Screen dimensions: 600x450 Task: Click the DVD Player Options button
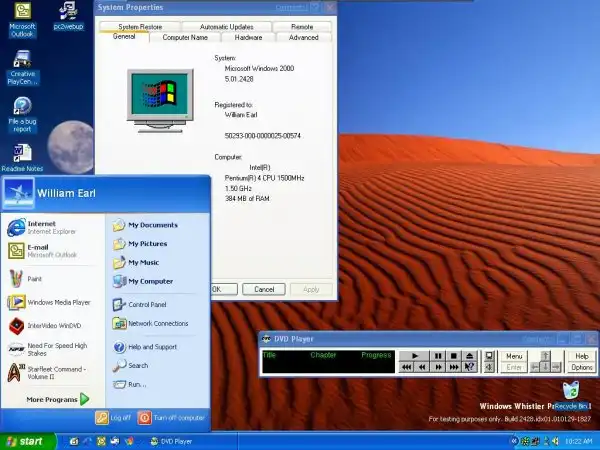582,367
